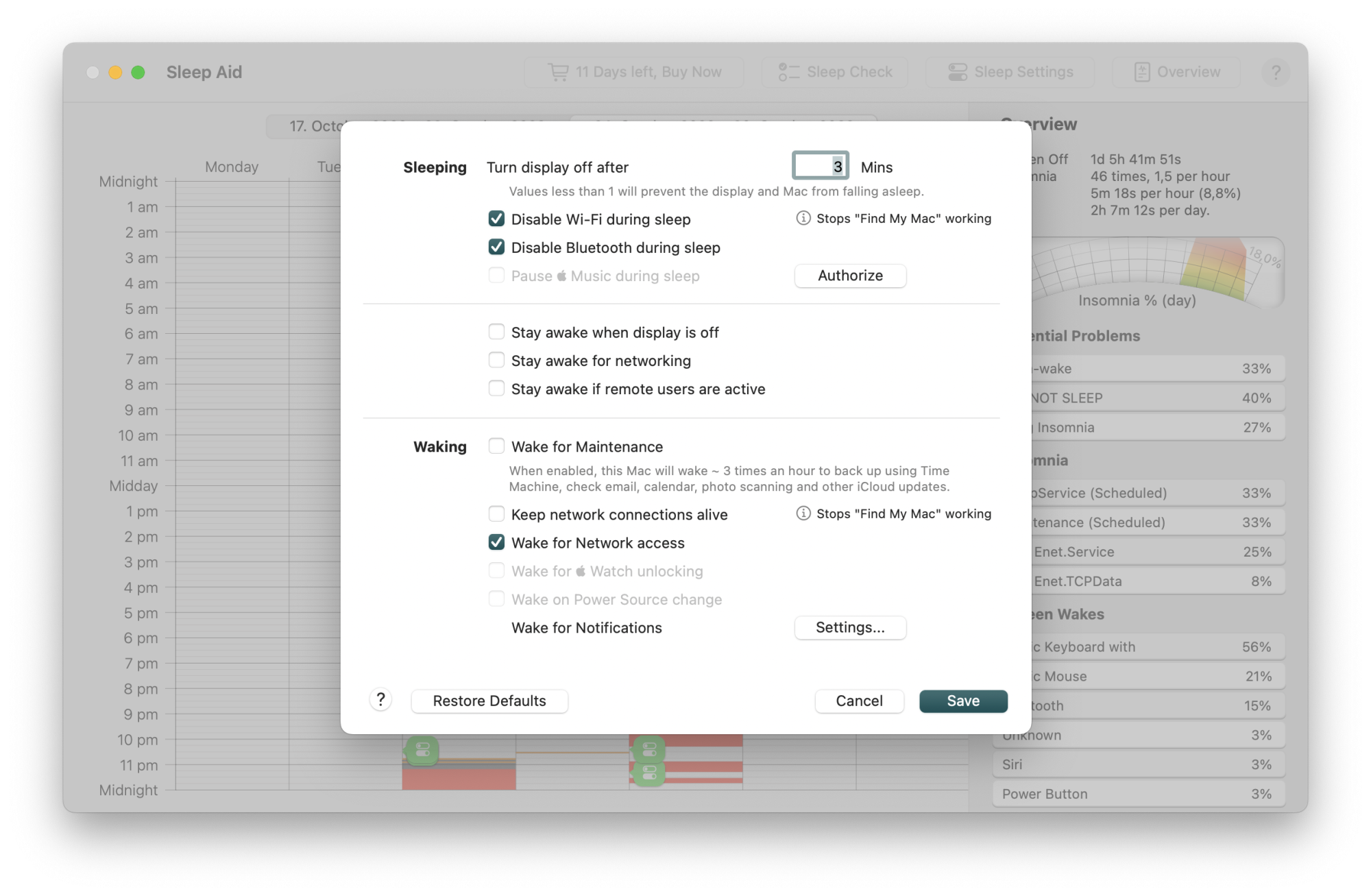Open Sleep Check from toolbar

click(835, 72)
